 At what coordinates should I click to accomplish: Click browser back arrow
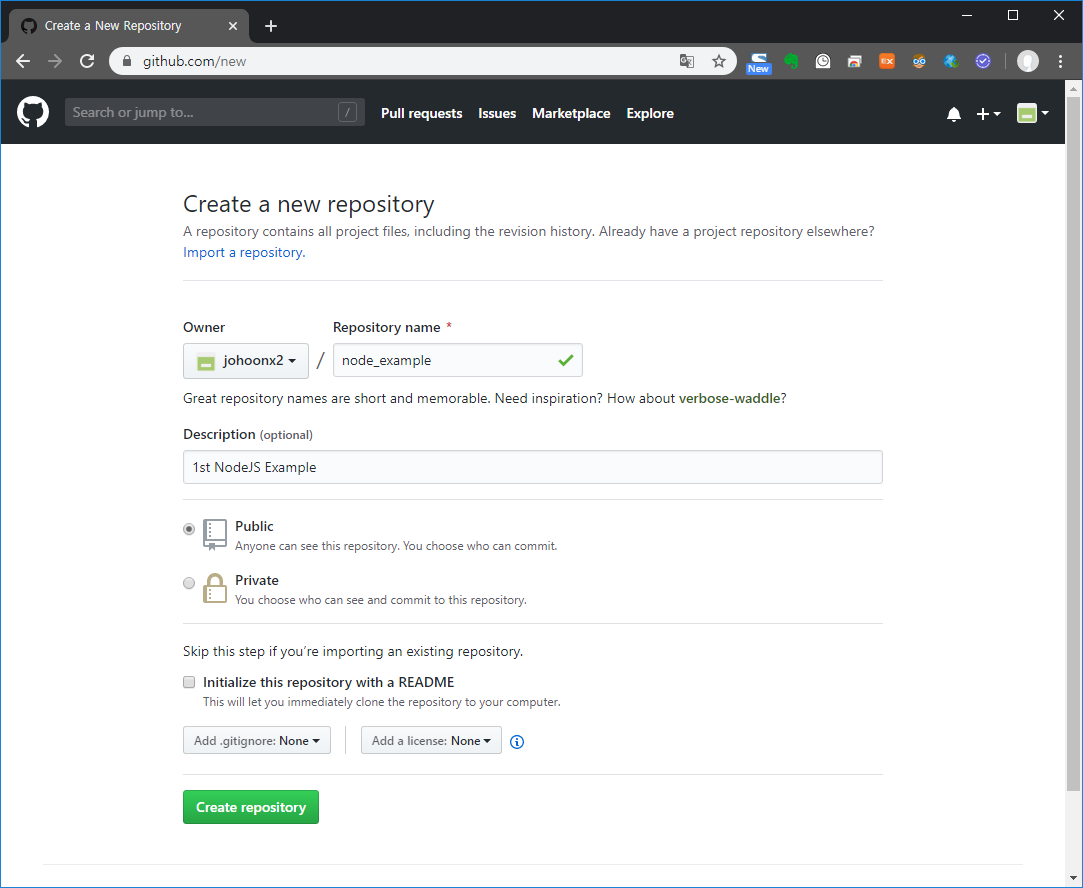23,61
